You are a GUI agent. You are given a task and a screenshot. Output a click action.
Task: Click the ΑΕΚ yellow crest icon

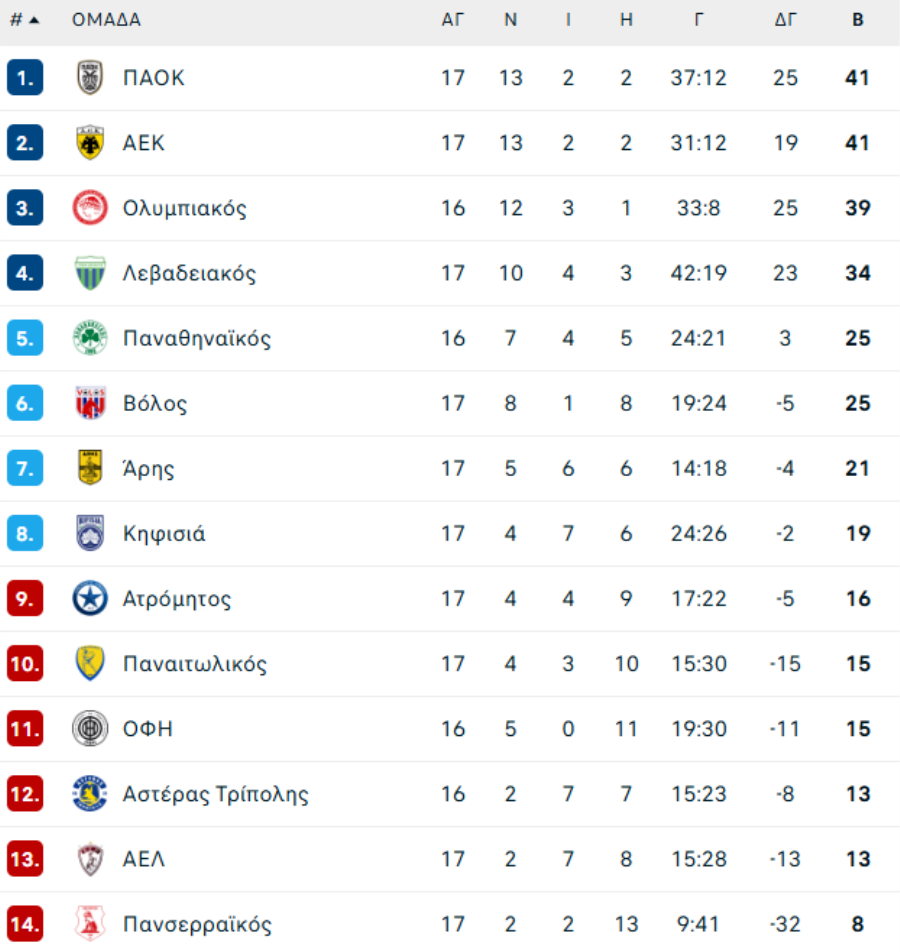[90, 143]
